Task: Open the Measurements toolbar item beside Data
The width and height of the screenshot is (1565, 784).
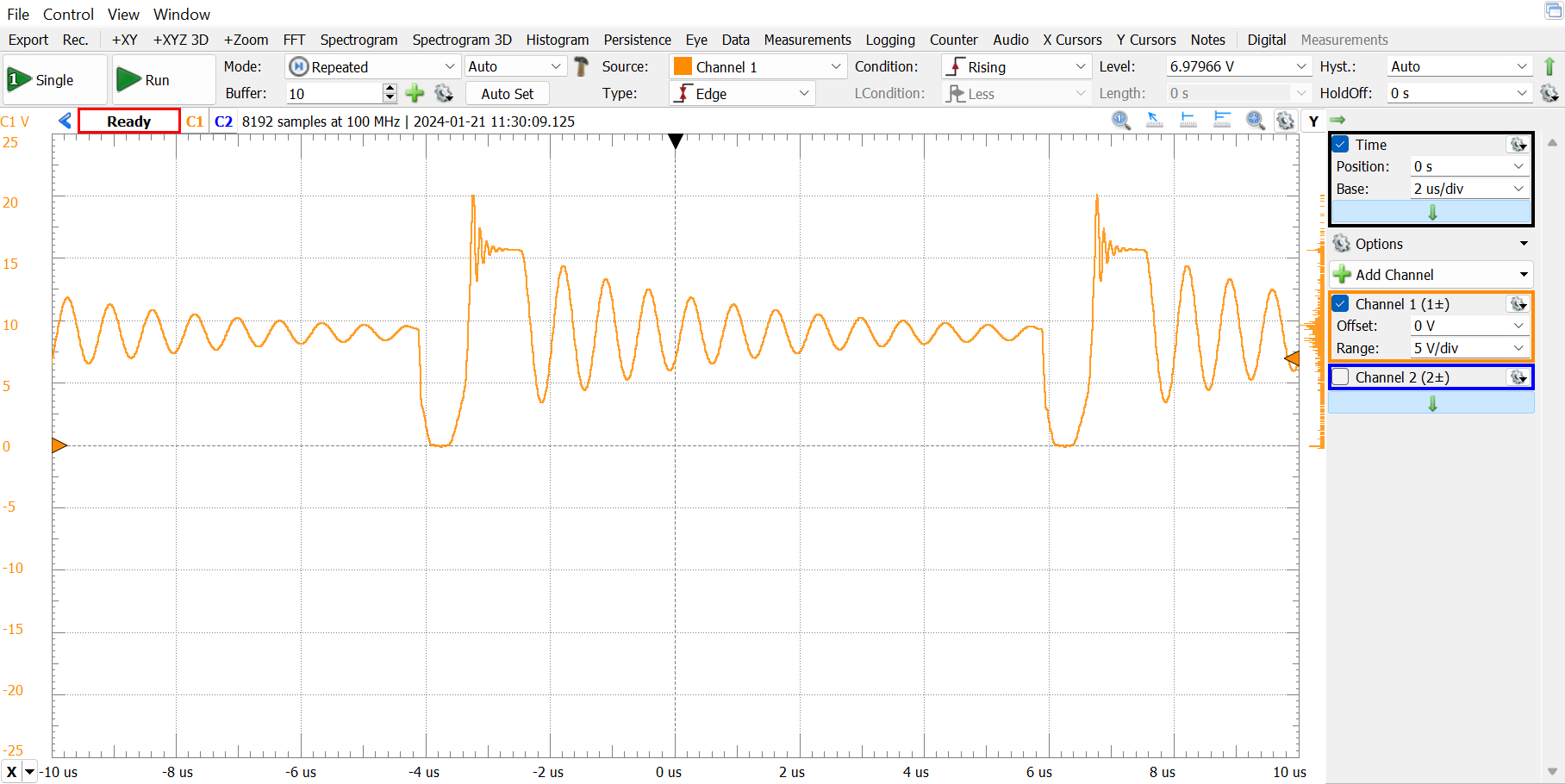Action: point(807,40)
